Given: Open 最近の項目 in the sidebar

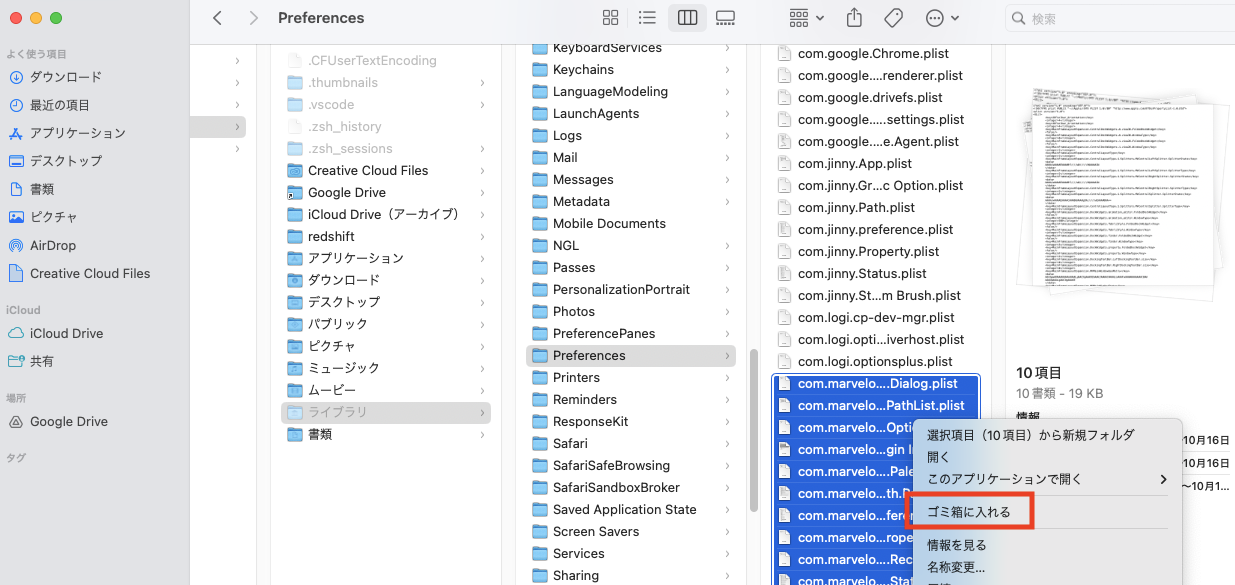Looking at the screenshot, I should (x=60, y=105).
